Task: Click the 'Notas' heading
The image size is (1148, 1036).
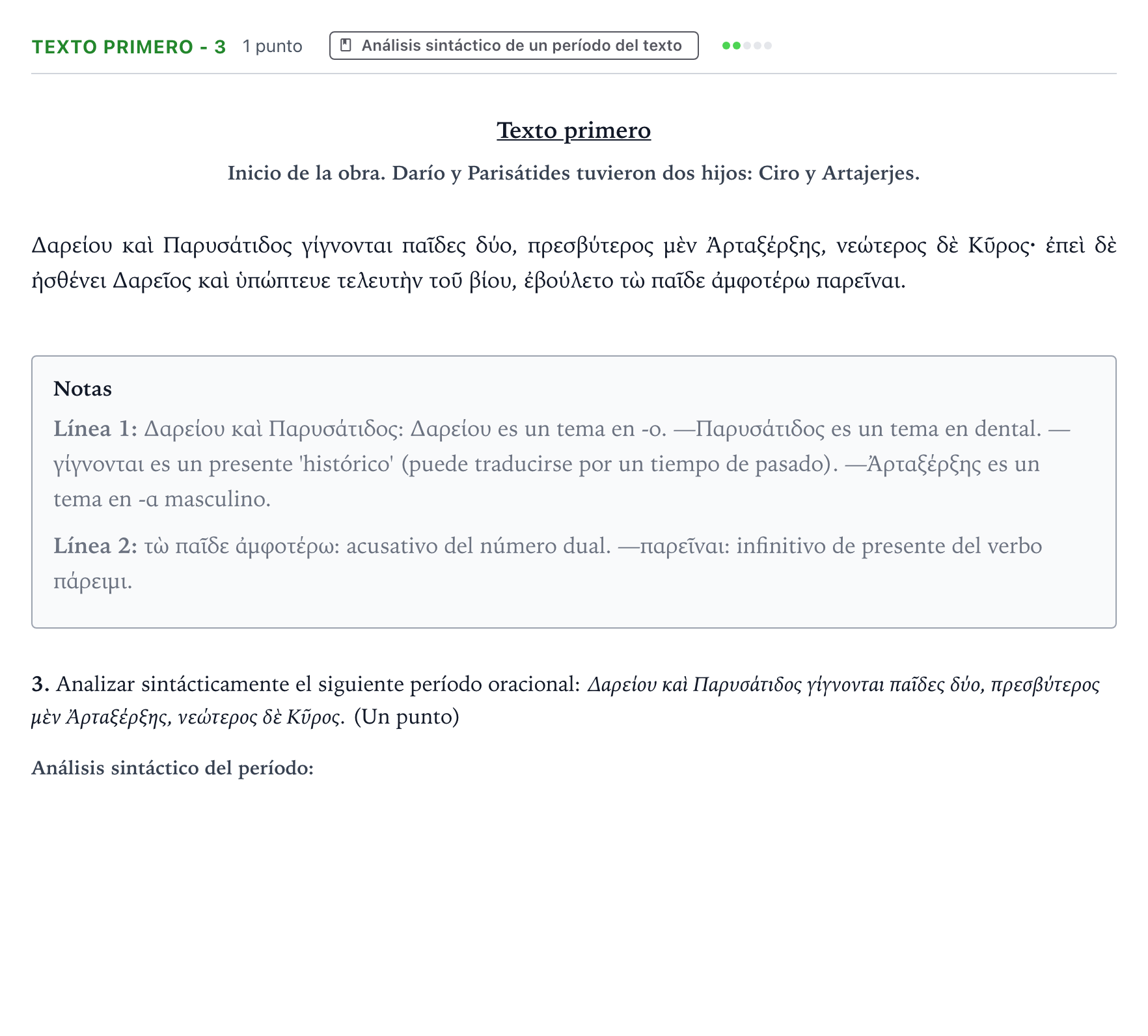Action: point(83,388)
